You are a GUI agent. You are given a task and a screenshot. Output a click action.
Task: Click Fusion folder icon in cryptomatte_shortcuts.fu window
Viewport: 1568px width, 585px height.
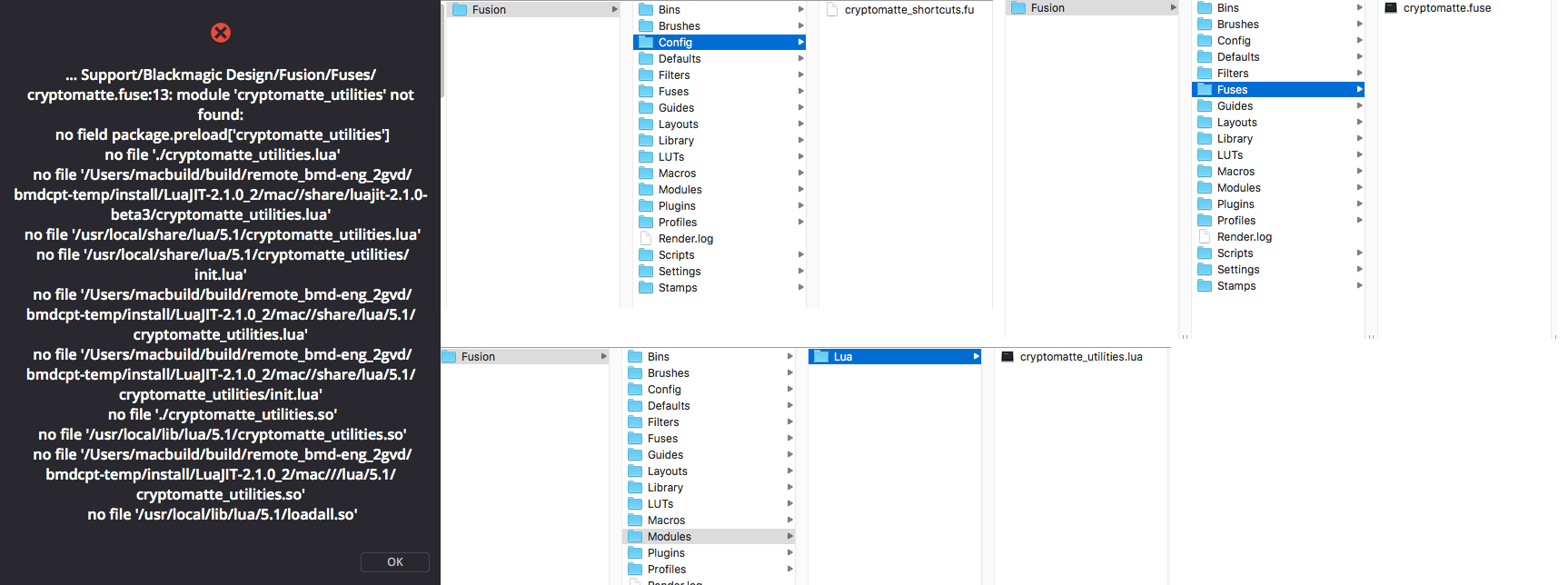pyautogui.click(x=460, y=10)
